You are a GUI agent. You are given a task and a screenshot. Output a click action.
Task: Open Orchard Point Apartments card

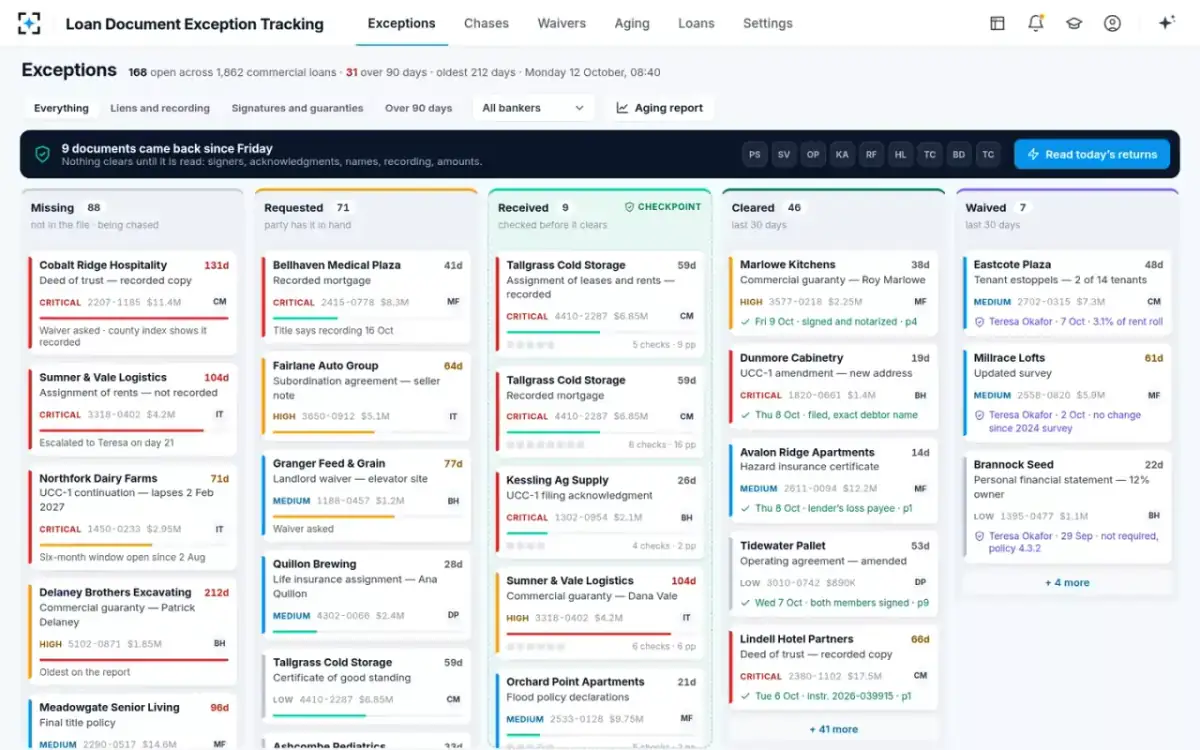click(x=600, y=708)
